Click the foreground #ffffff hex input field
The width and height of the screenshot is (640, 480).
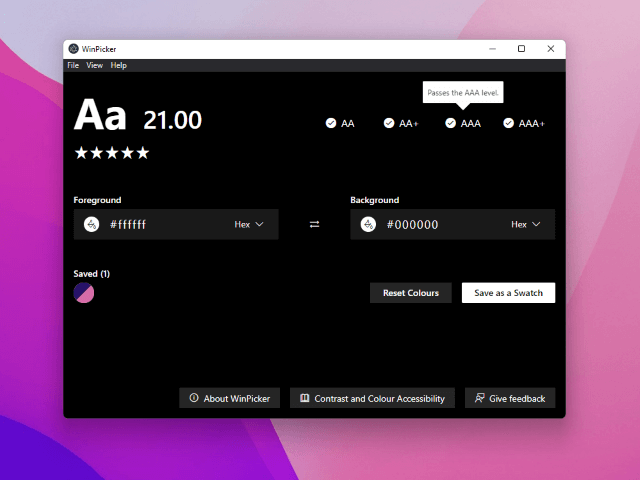[x=160, y=225]
